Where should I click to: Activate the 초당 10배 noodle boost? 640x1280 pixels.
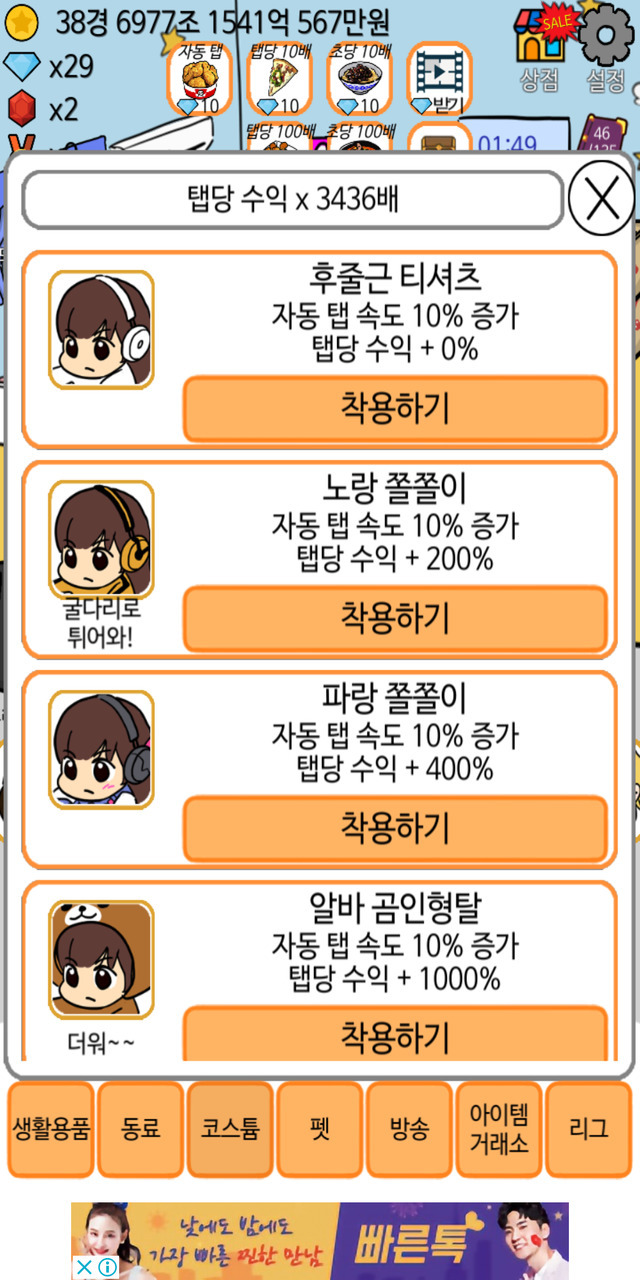pos(358,78)
